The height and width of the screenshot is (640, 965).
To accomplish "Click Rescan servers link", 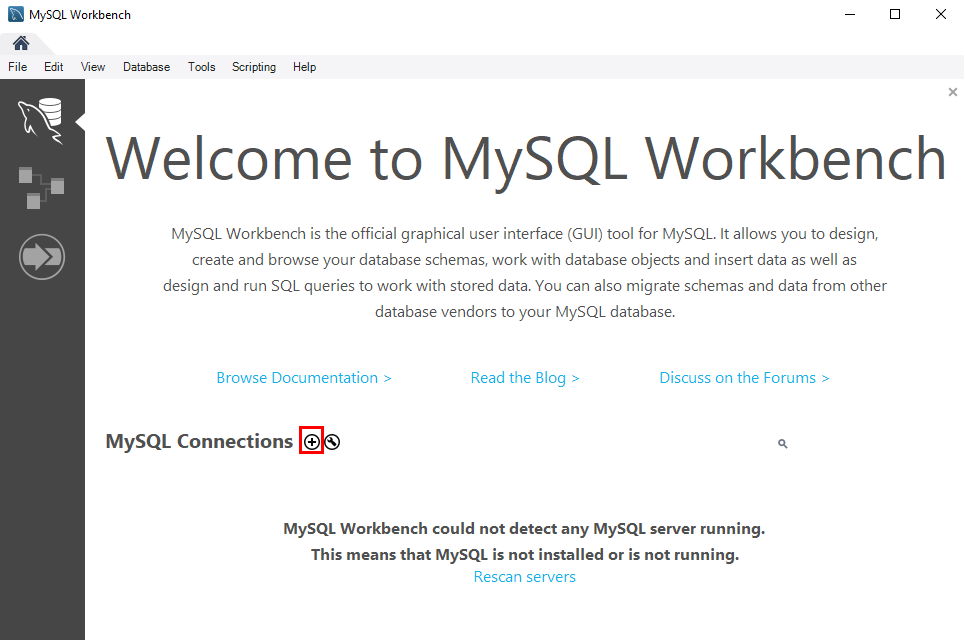I will [x=525, y=577].
